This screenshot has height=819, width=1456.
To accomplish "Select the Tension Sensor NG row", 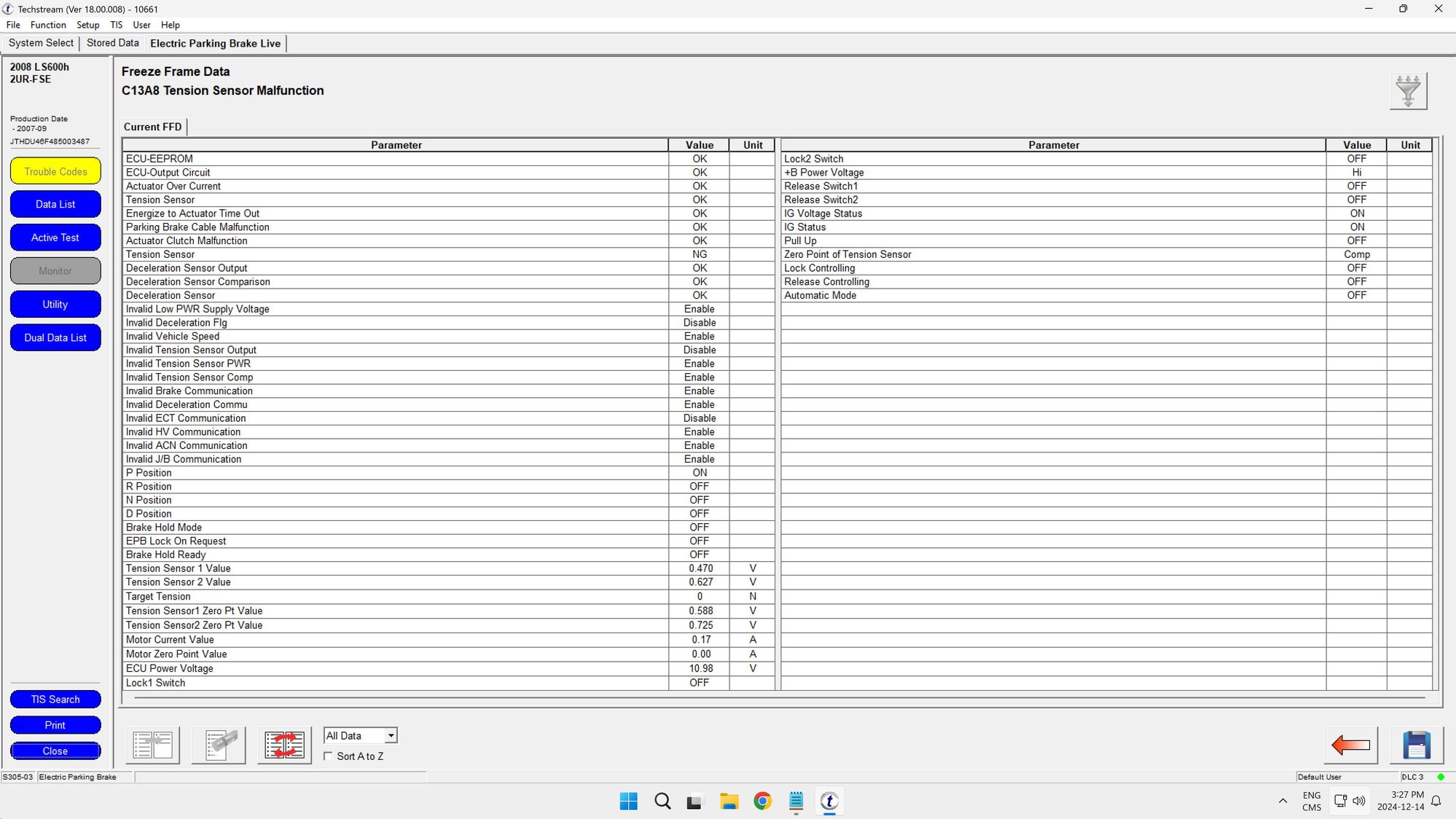I will click(448, 254).
